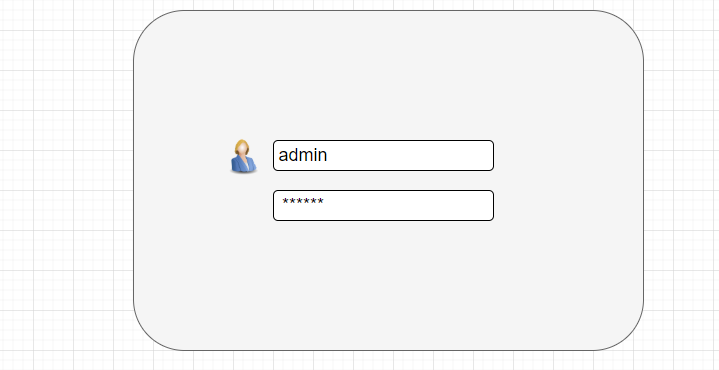Viewport: 719px width, 370px height.
Task: Click the grid canvas right of the panel
Action: (x=681, y=183)
